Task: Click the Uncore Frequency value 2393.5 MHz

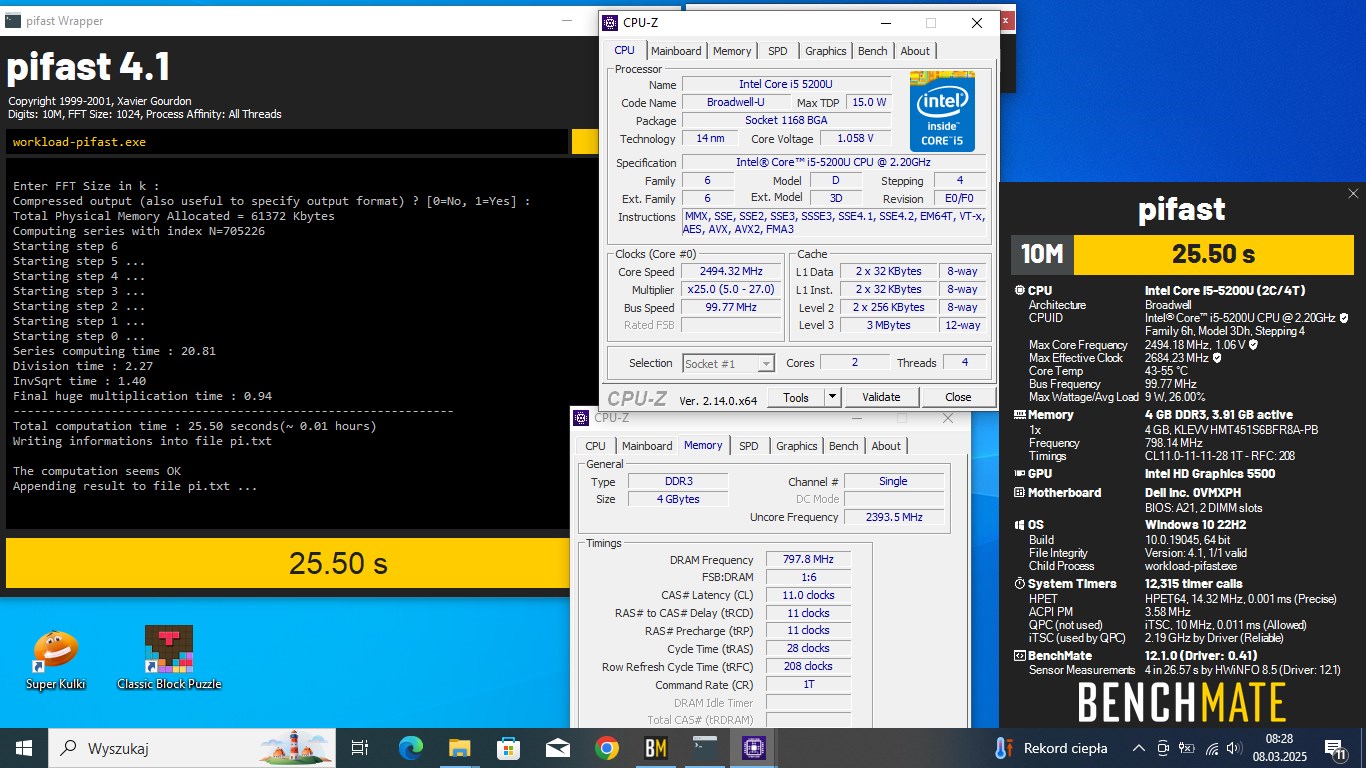Action: (x=894, y=517)
